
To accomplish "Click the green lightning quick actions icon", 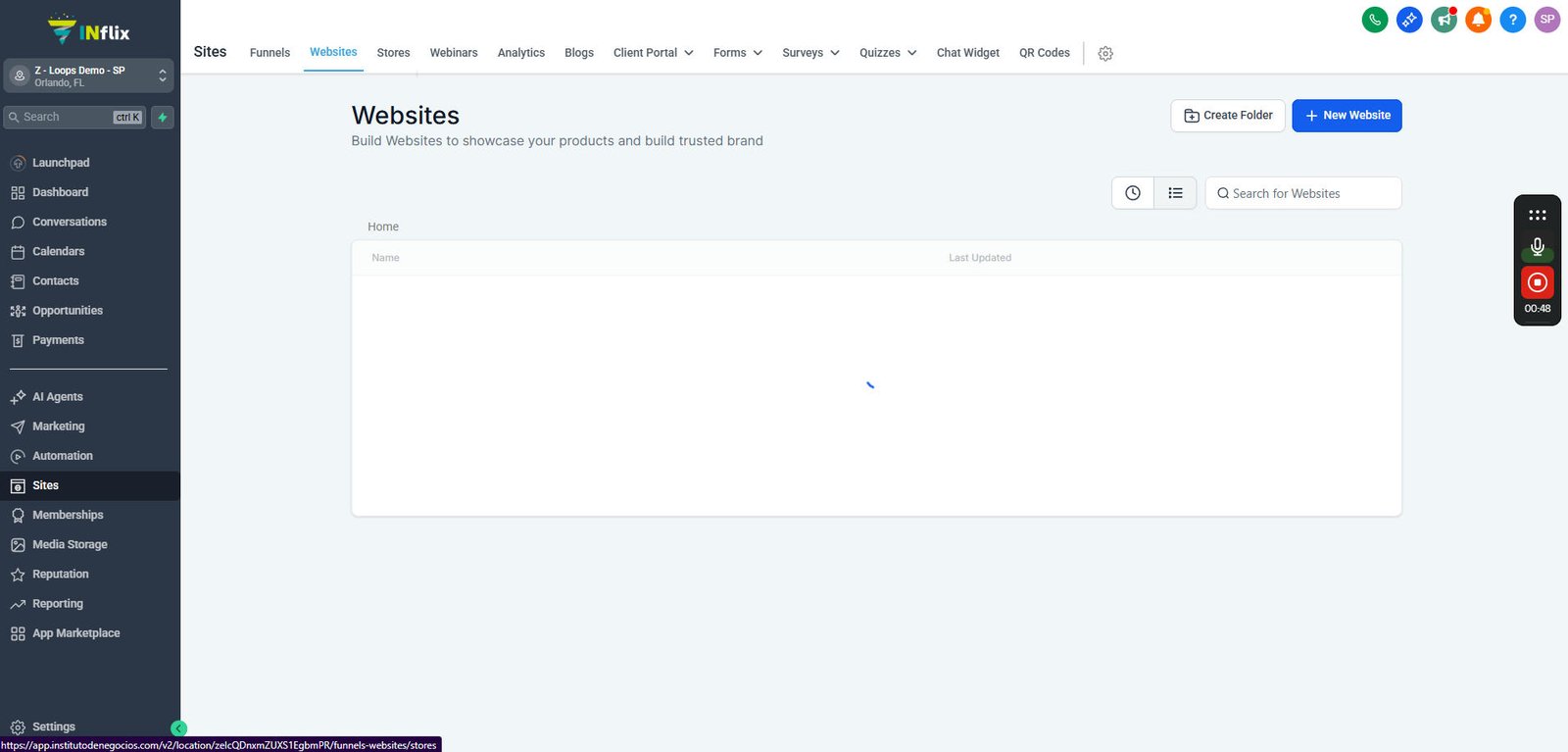I will 163,117.
